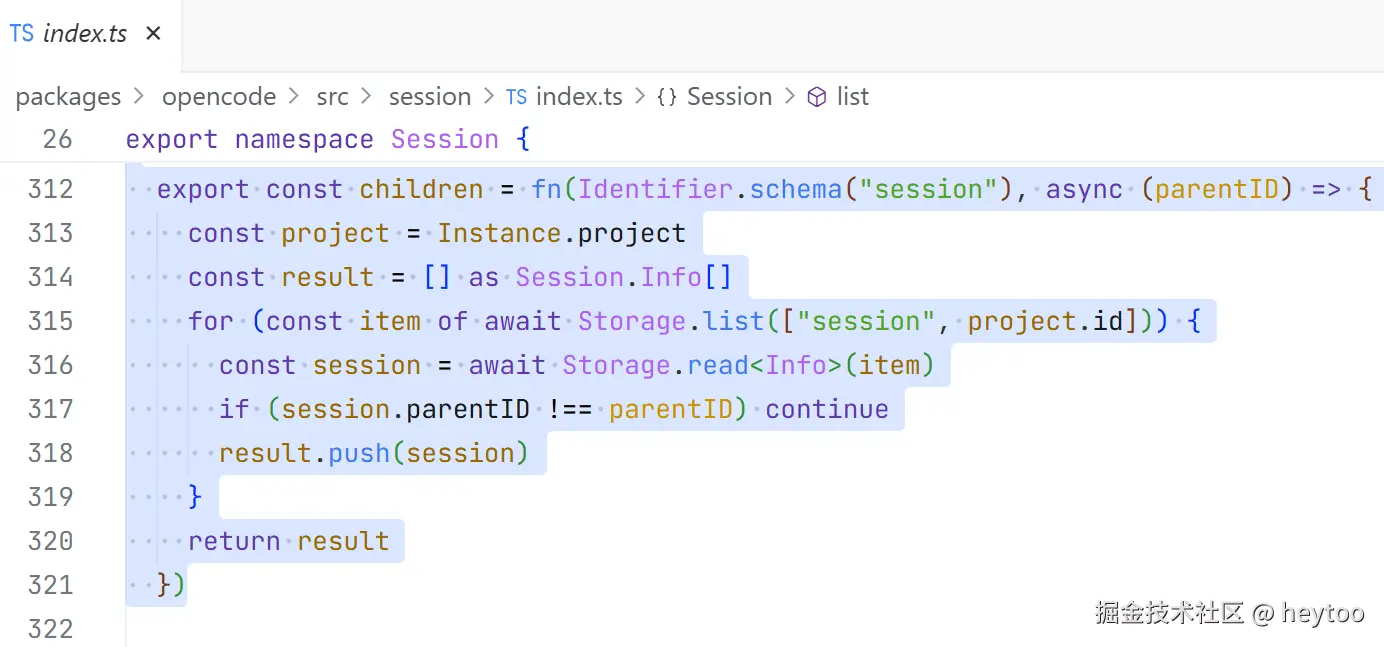Open the Session namespace breadcrumb
1384x647 pixels.
(729, 97)
